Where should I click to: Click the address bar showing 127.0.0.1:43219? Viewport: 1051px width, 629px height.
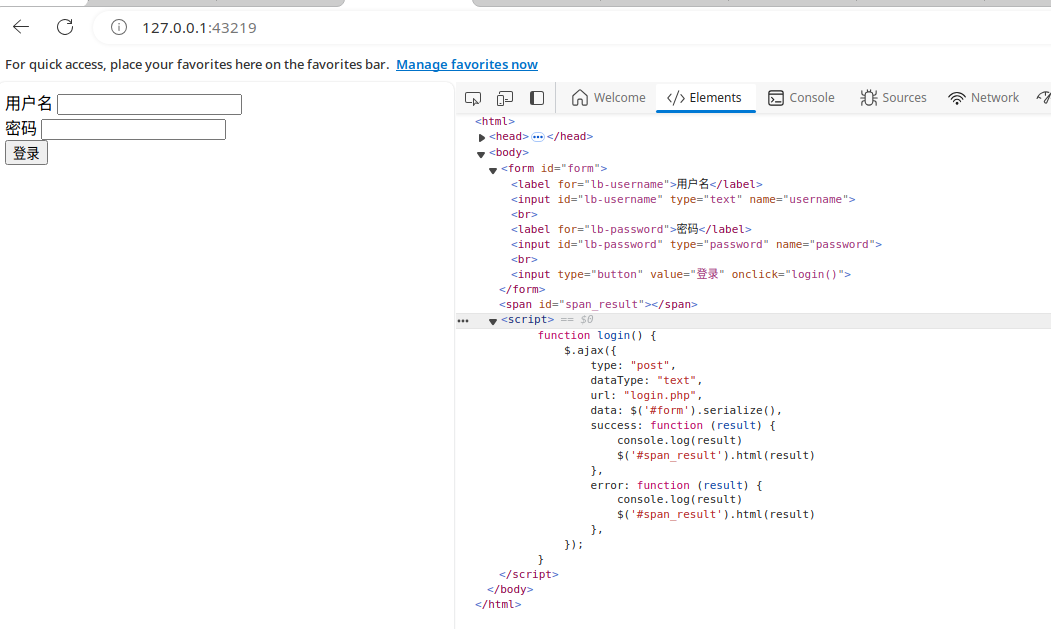click(x=199, y=27)
